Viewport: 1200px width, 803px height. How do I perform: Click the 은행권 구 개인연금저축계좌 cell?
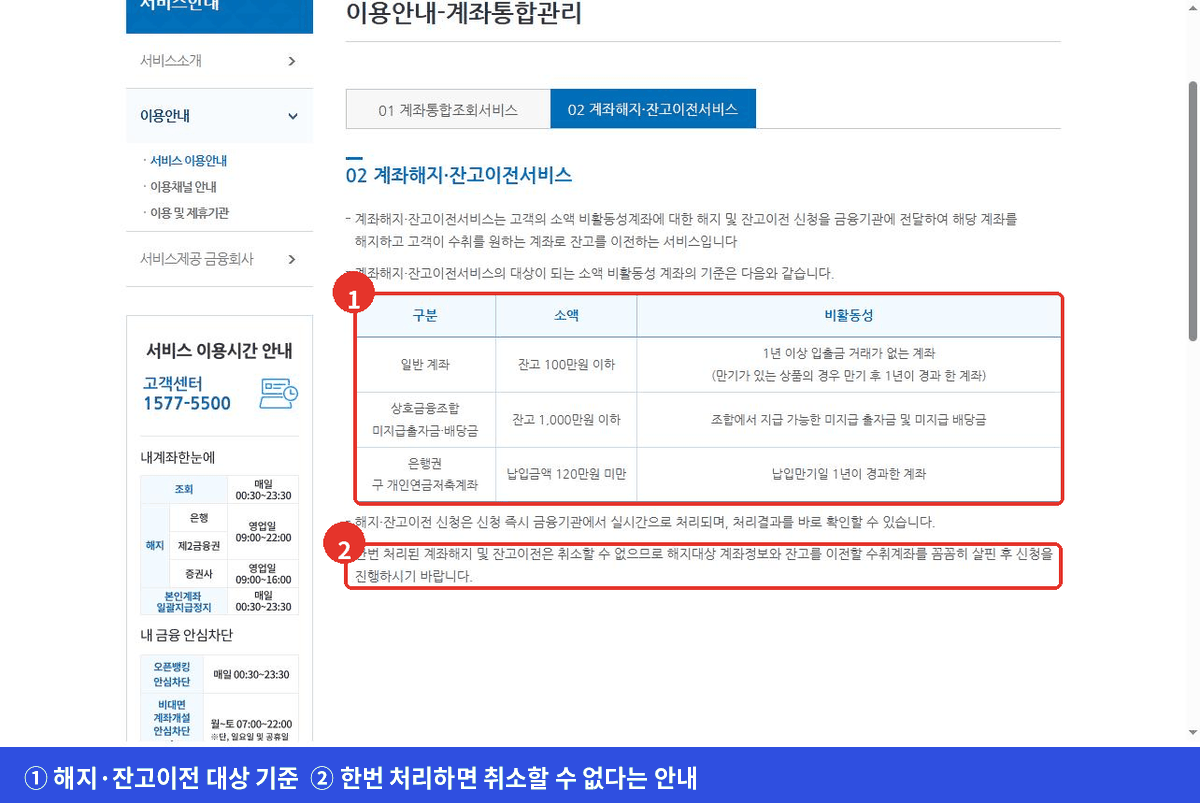click(425, 474)
